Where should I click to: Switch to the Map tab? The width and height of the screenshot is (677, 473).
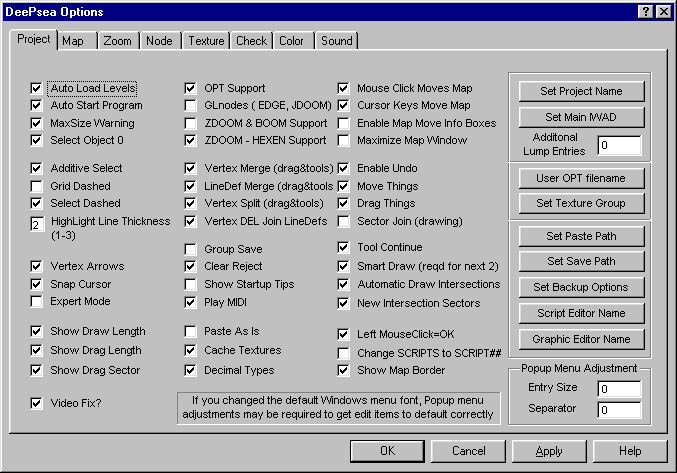click(x=73, y=41)
